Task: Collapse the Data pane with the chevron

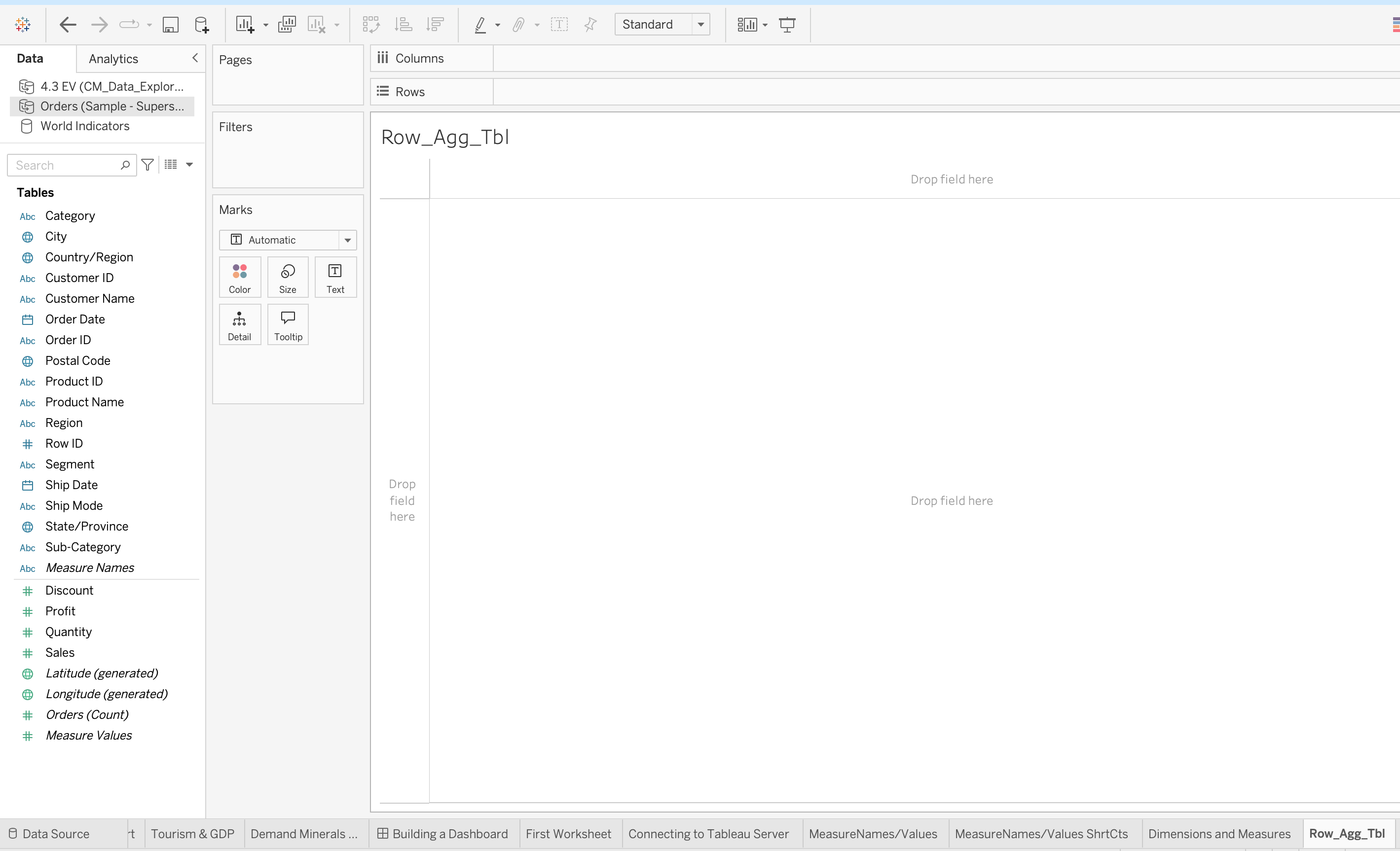Action: tap(195, 58)
